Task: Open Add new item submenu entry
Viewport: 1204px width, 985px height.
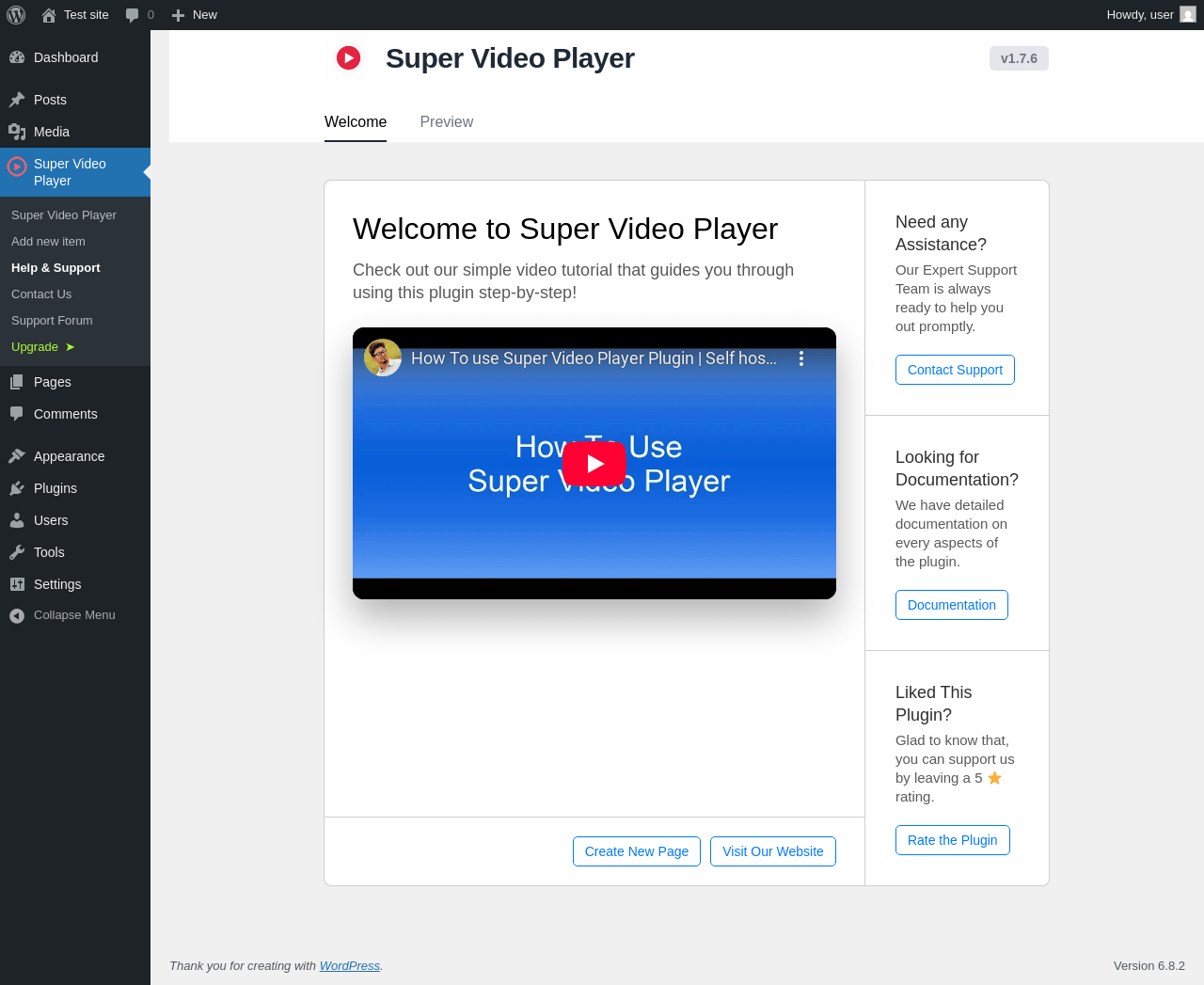Action: [75, 242]
